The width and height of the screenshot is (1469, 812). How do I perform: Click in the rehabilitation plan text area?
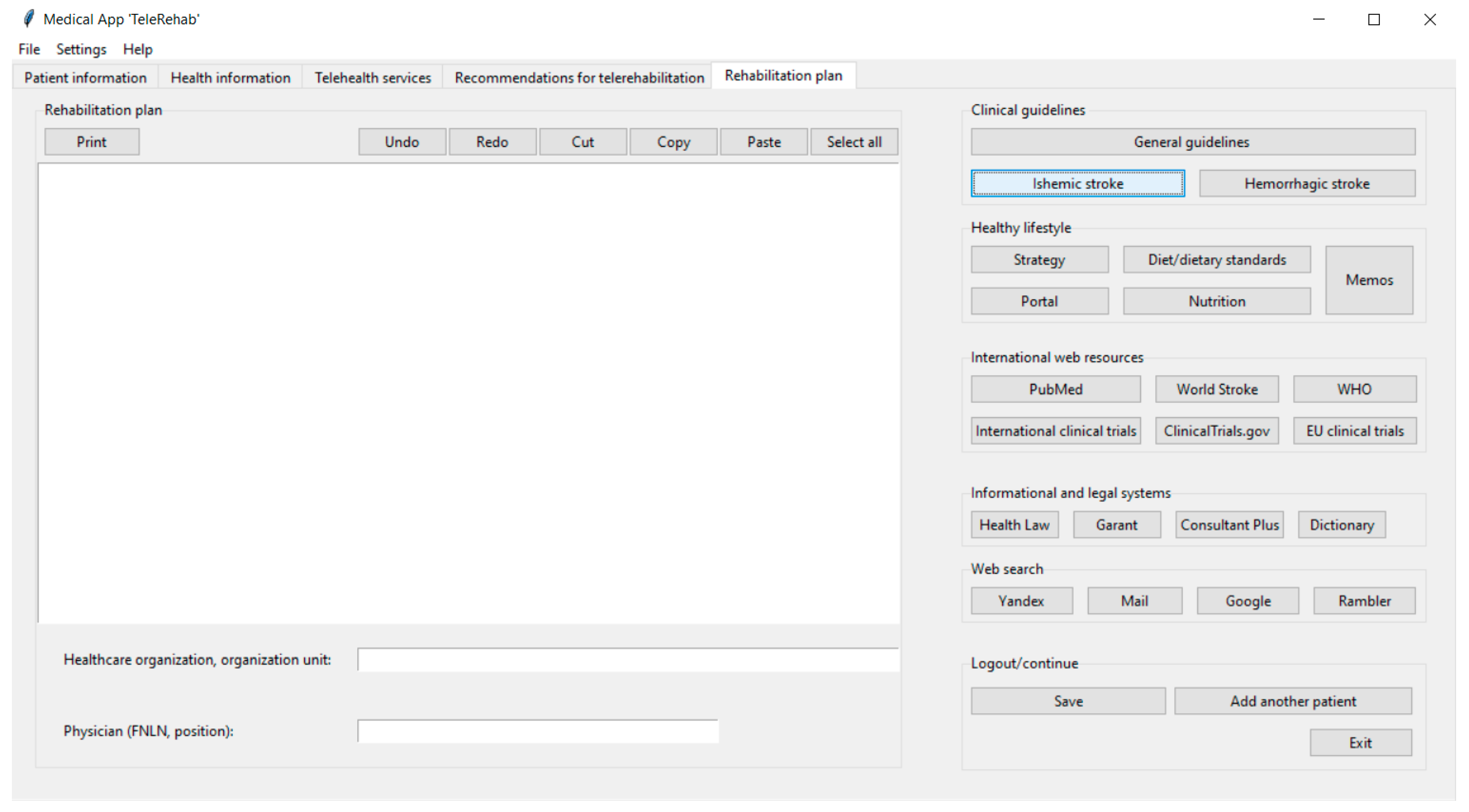(468, 393)
